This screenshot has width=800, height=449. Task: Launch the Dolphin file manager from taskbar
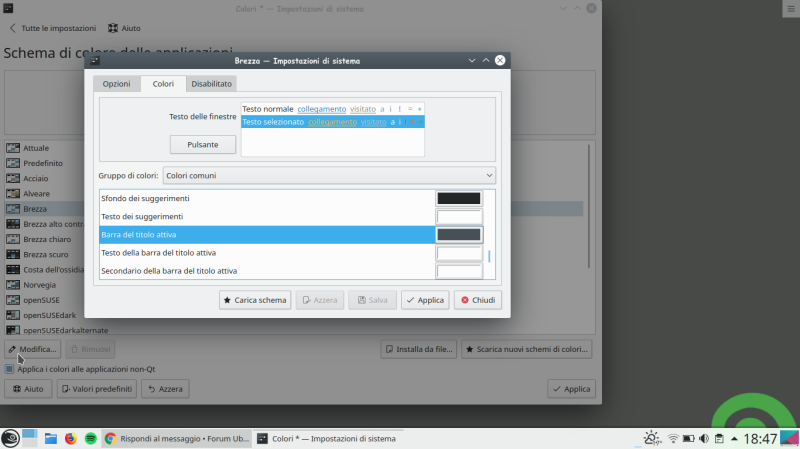click(x=51, y=438)
